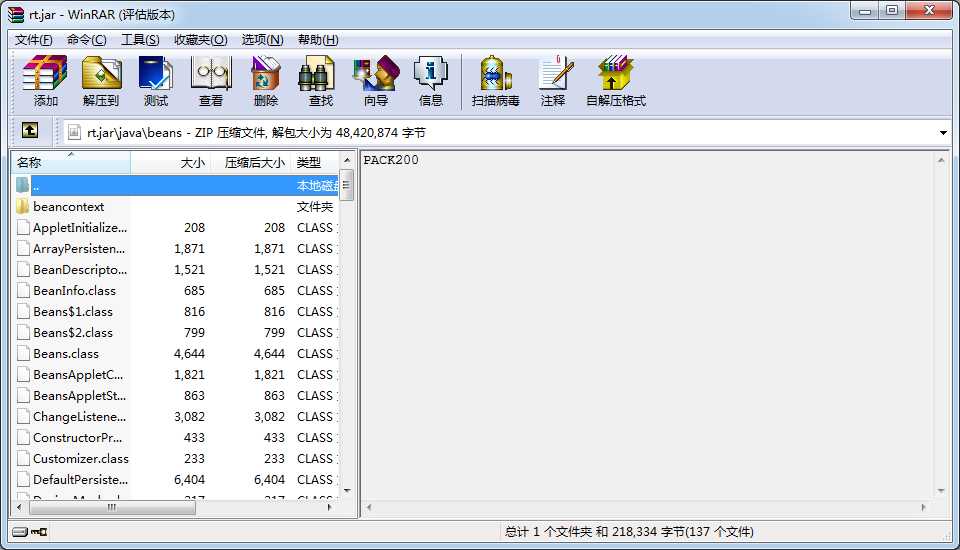Viewport: 960px width, 550px height.
Task: Click the status bar total files summary
Action: tap(629, 532)
